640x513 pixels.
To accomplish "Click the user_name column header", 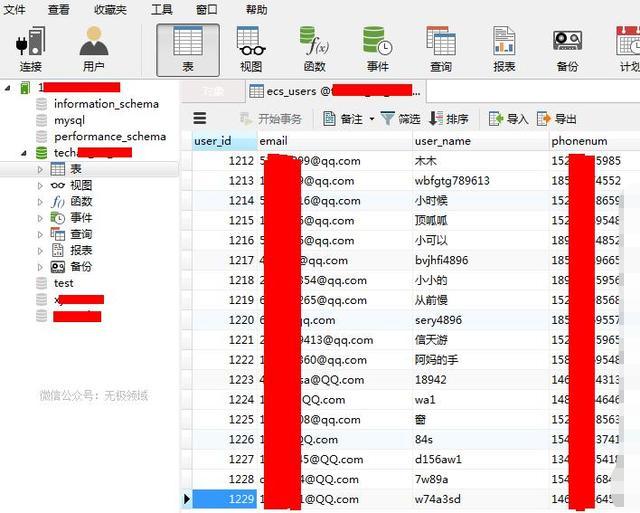I will pos(480,141).
